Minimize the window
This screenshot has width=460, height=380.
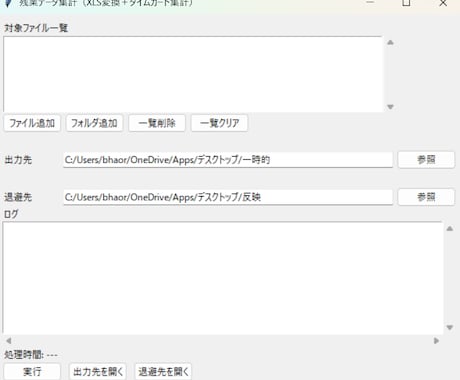coord(370,3)
